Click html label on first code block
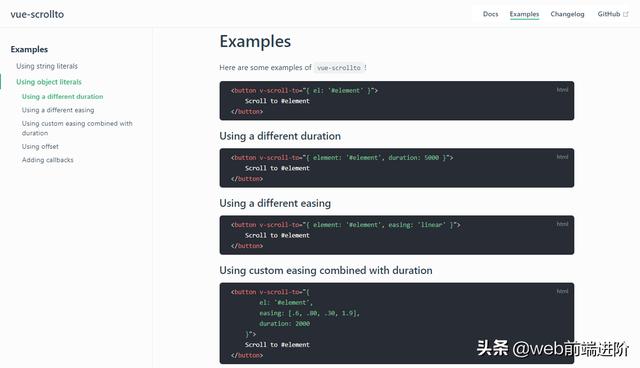The height and width of the screenshot is (368, 640). 562,90
